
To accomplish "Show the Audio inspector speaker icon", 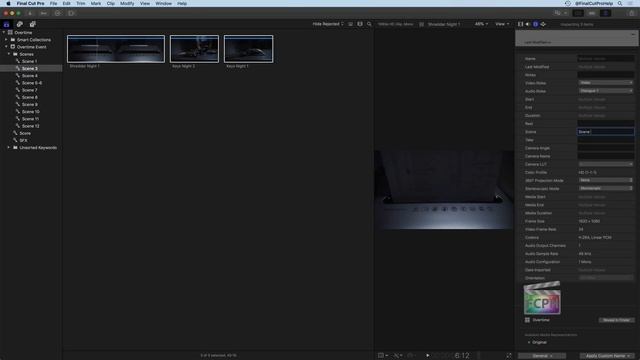I will point(528,24).
